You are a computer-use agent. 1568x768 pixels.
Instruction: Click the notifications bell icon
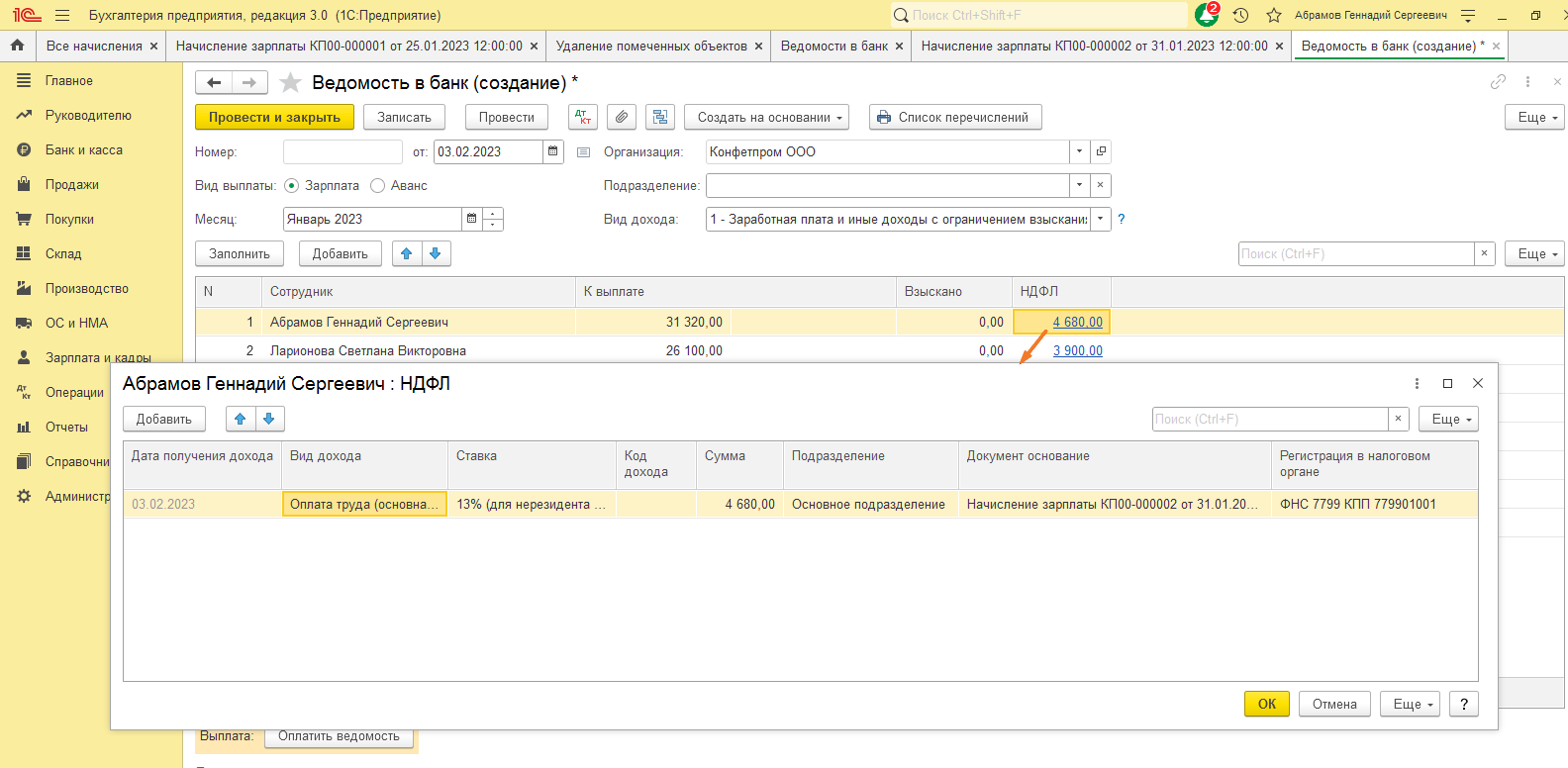pos(1207,15)
